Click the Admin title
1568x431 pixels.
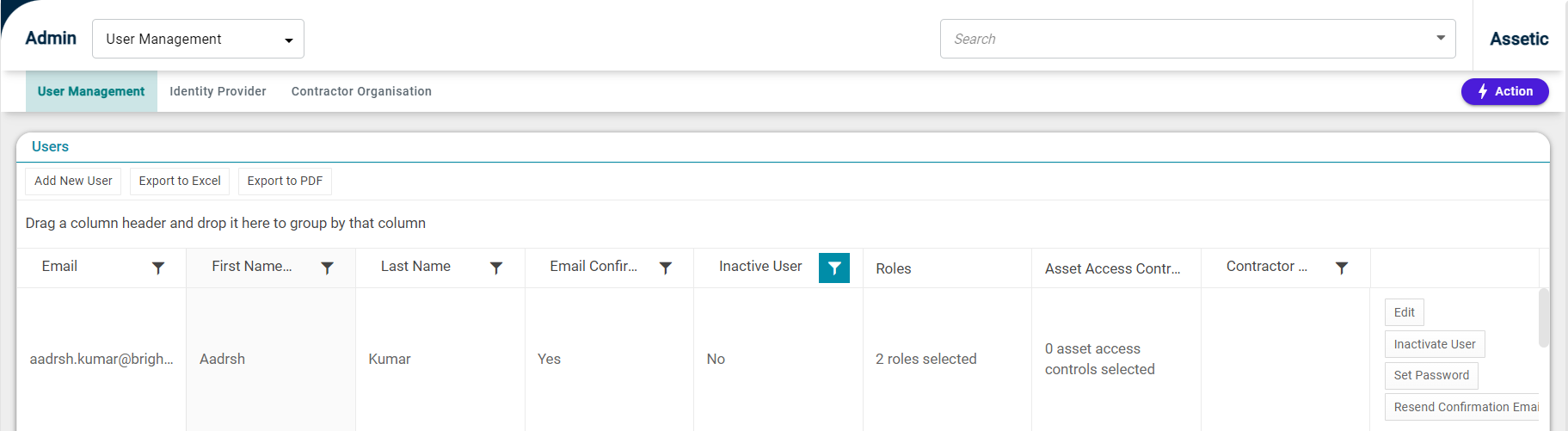point(51,38)
